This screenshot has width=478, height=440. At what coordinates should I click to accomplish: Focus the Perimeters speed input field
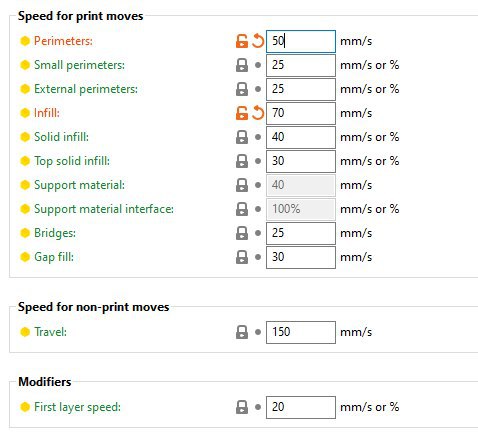click(301, 41)
